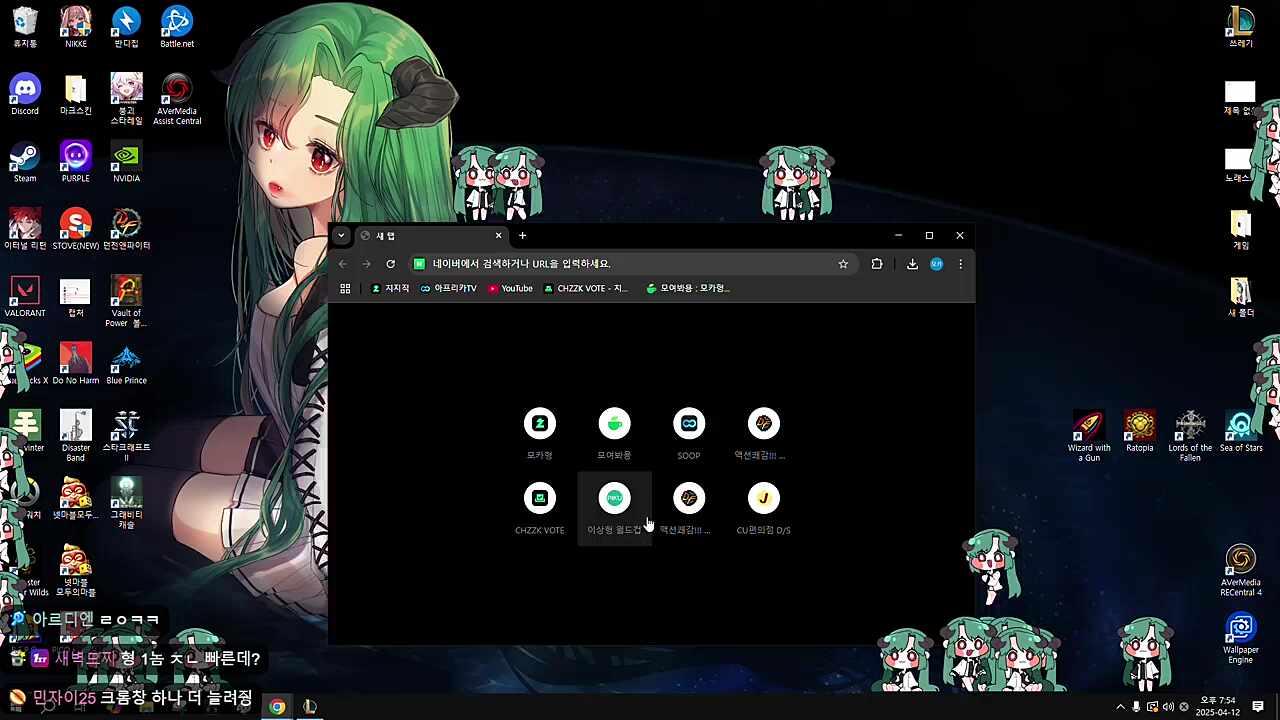The image size is (1280, 720).
Task: Open Sea of Stars desktop shortcut
Action: pos(1241,431)
